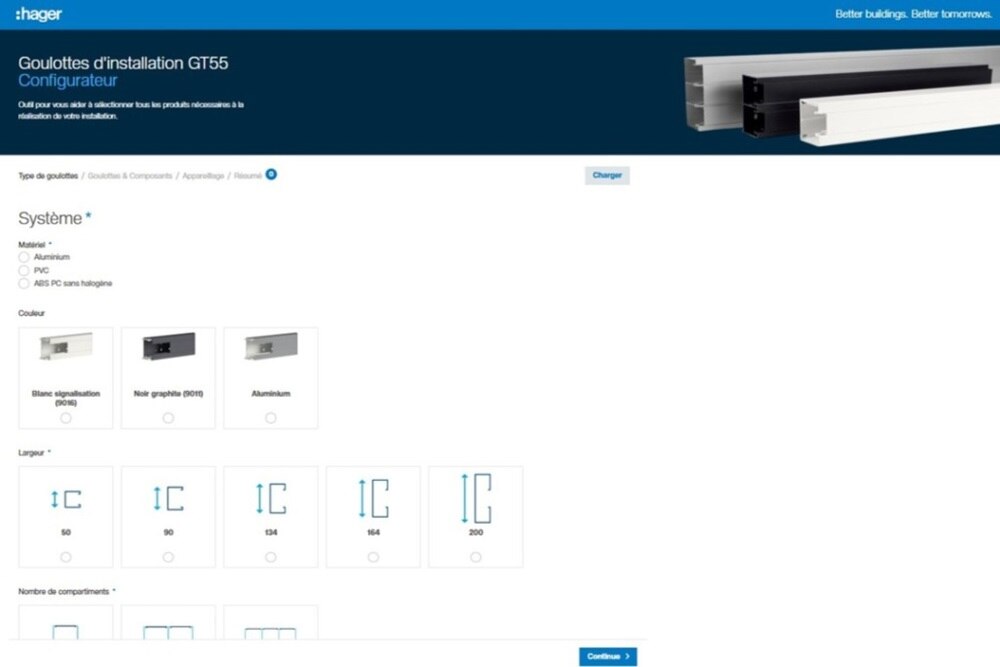This screenshot has height=667, width=1000.
Task: Tick the Noir graphite (9011) colour radio
Action: (x=168, y=418)
